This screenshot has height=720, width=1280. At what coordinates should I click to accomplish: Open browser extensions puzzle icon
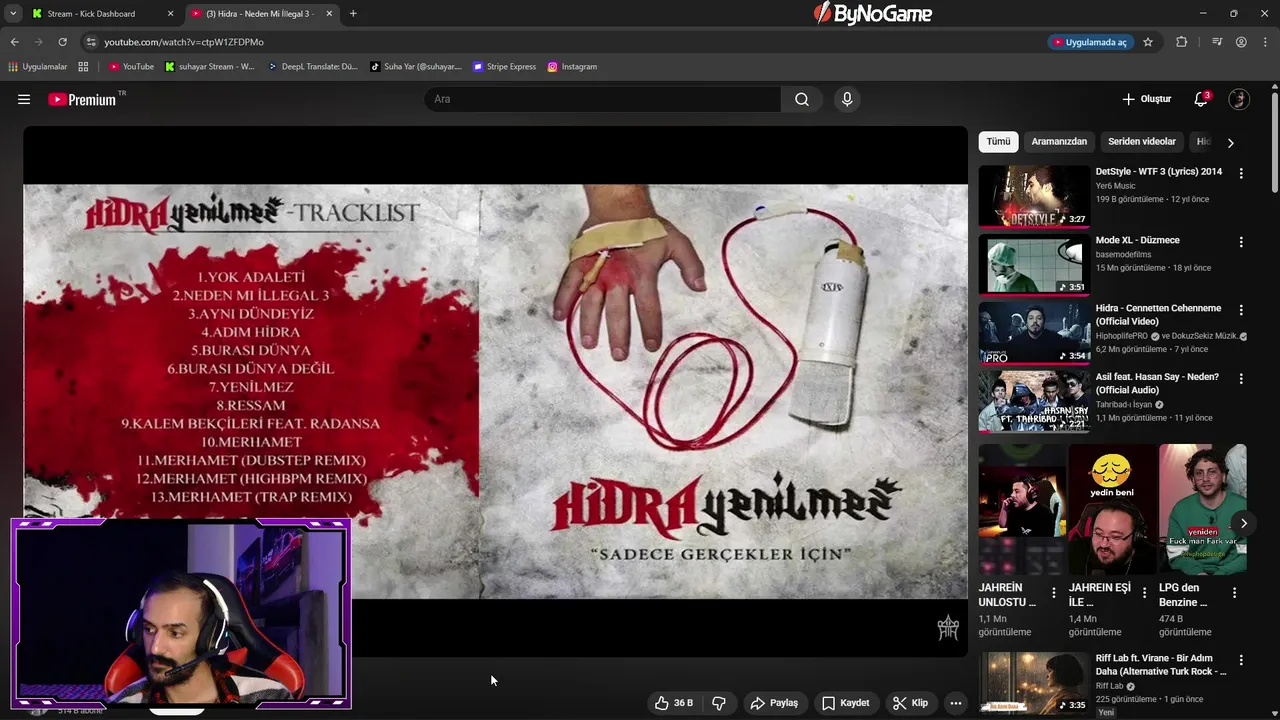click(x=1181, y=42)
